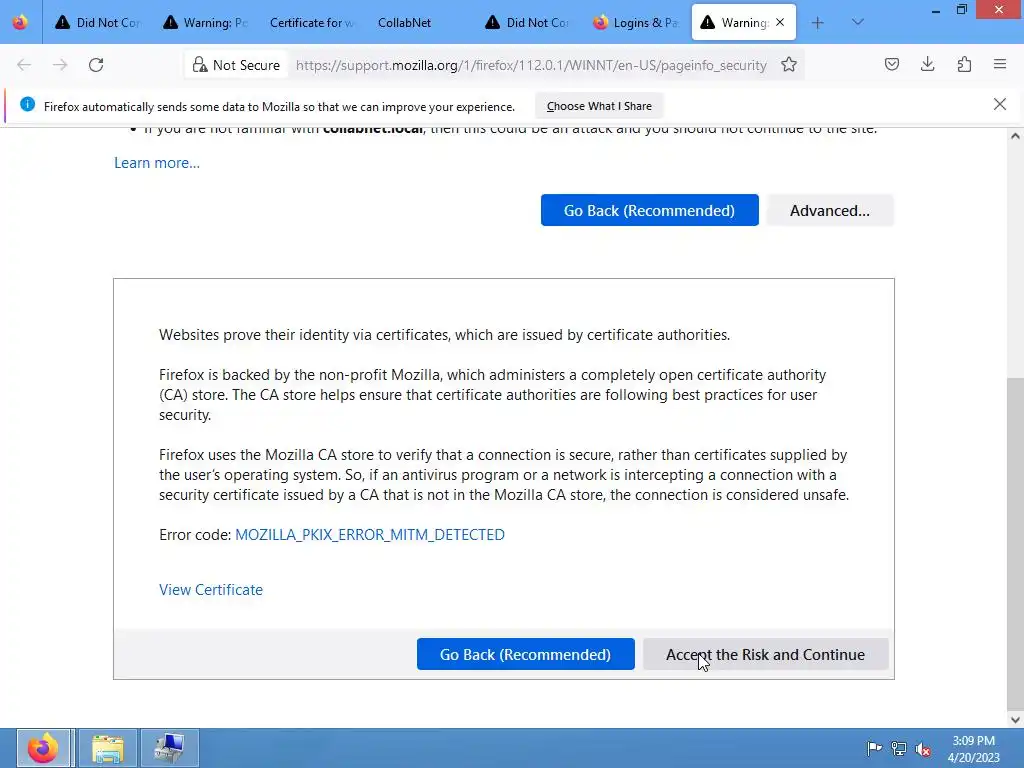Click the Action Center flag tray icon
The width and height of the screenshot is (1024, 768).
point(874,748)
